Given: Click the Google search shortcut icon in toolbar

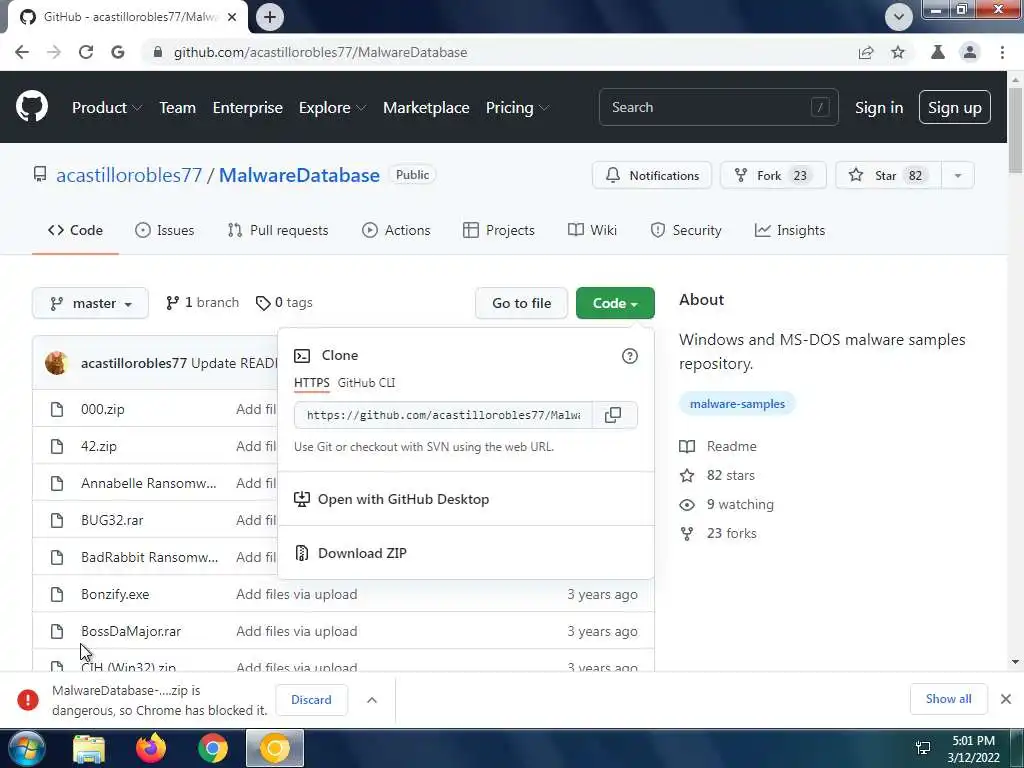Looking at the screenshot, I should (118, 52).
